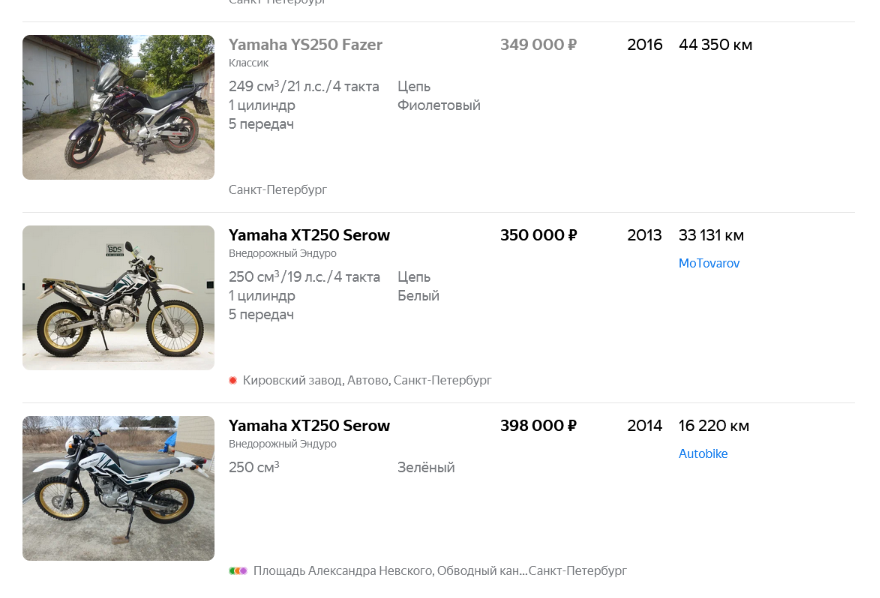The width and height of the screenshot is (880, 598).
Task: Visit the MoTovarov seller link
Action: (x=709, y=264)
